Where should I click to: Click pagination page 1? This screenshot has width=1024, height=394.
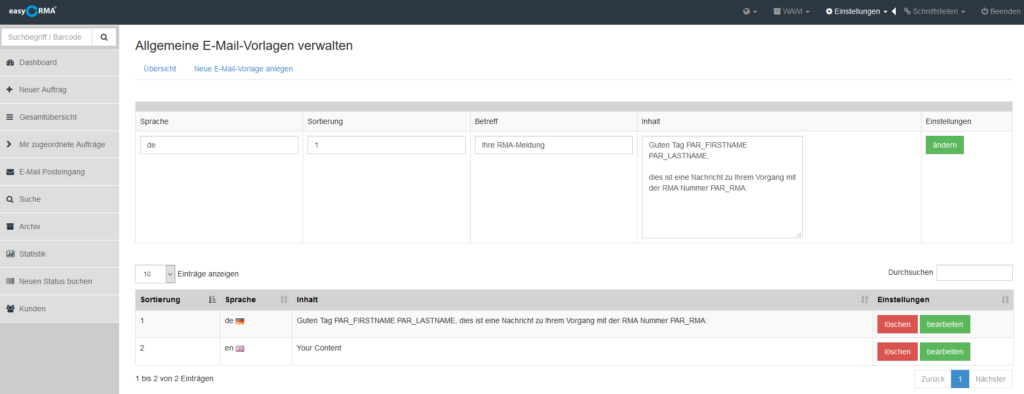pyautogui.click(x=960, y=379)
